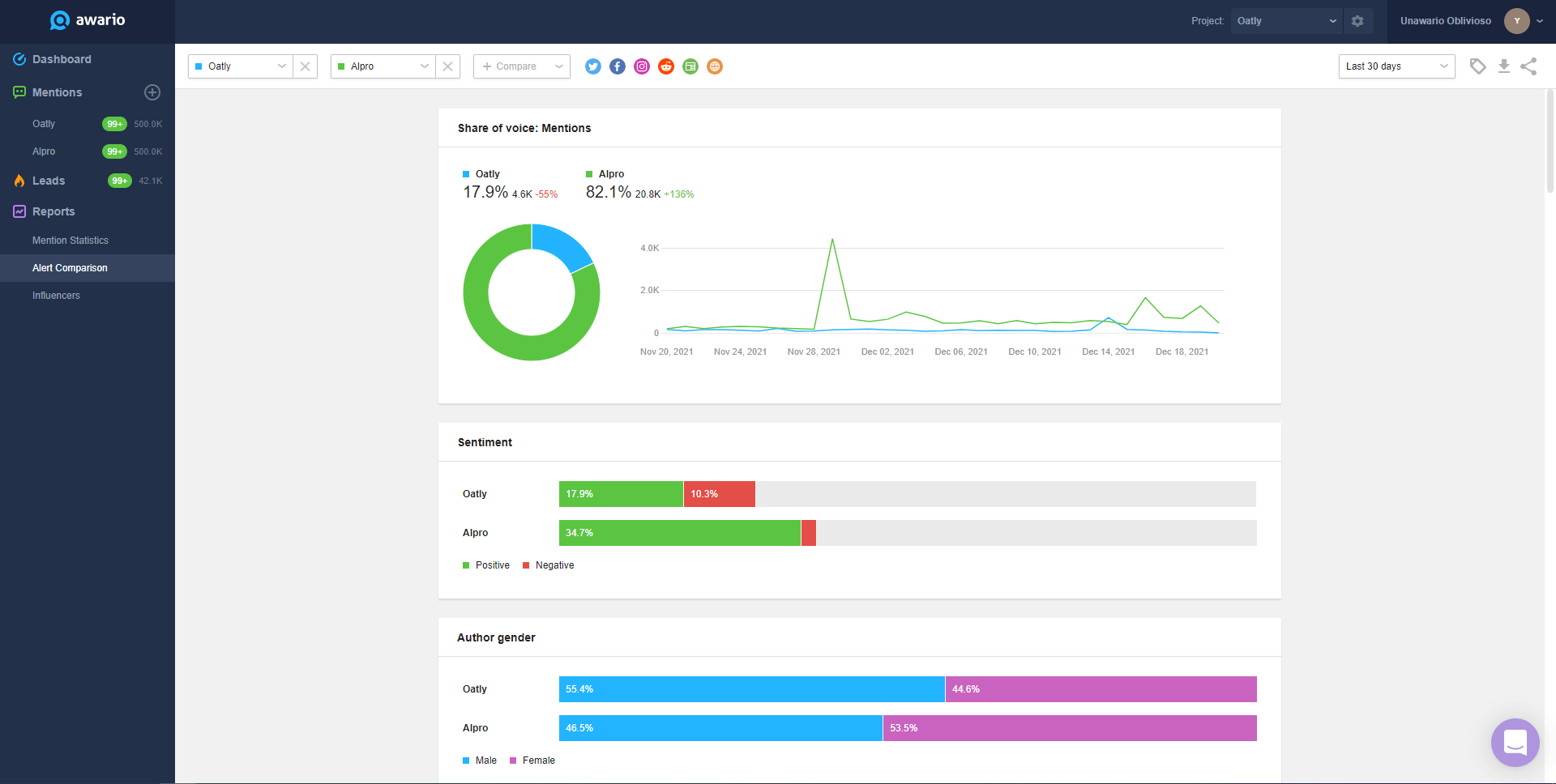
Task: Click Female legend item
Action: click(532, 761)
